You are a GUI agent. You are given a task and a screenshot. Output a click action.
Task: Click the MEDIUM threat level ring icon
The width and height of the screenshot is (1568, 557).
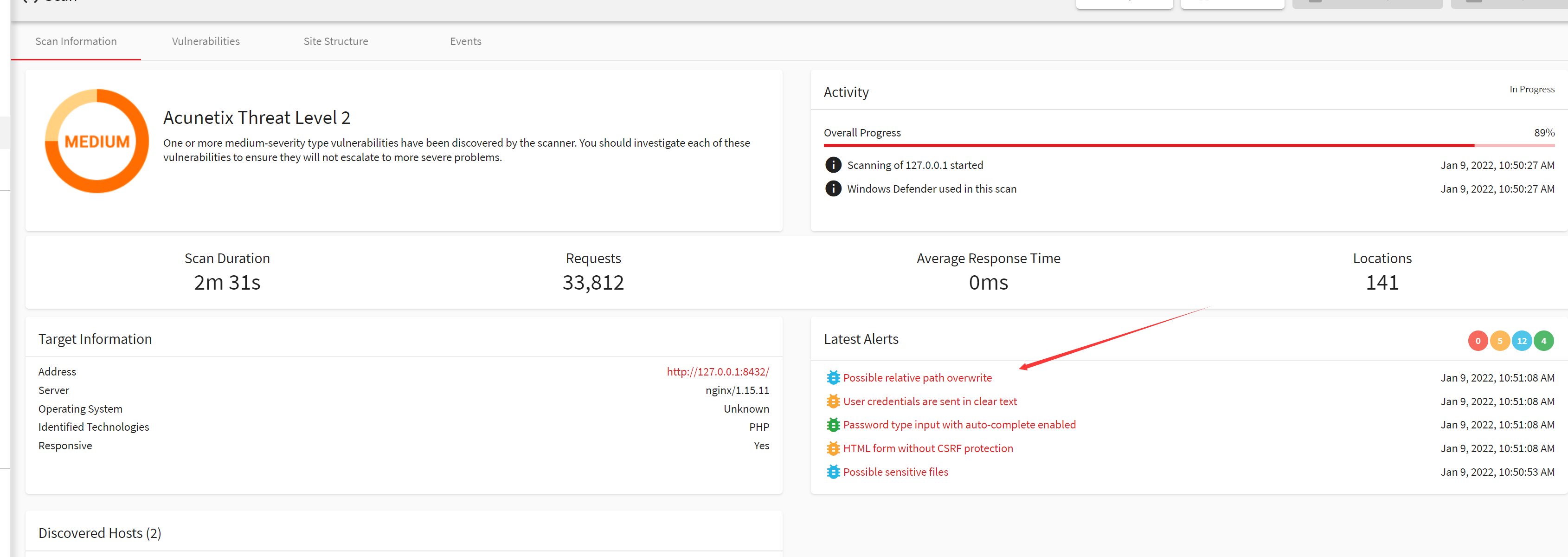pos(97,141)
